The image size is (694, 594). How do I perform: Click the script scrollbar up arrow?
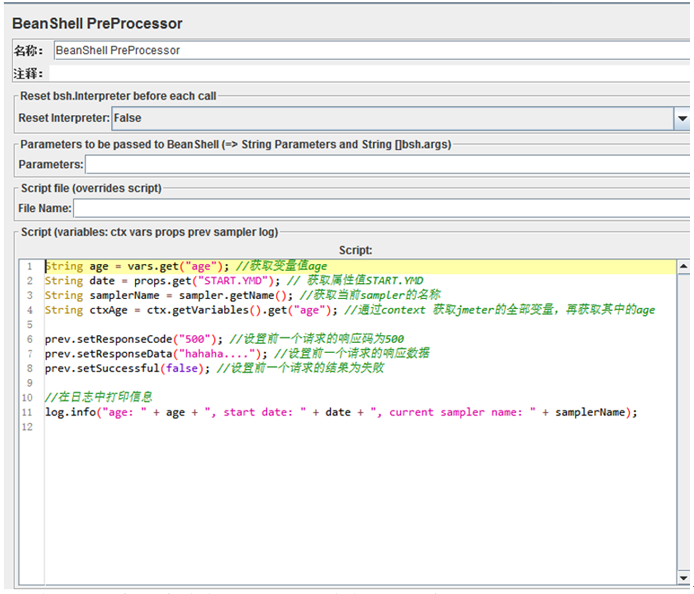click(x=683, y=266)
